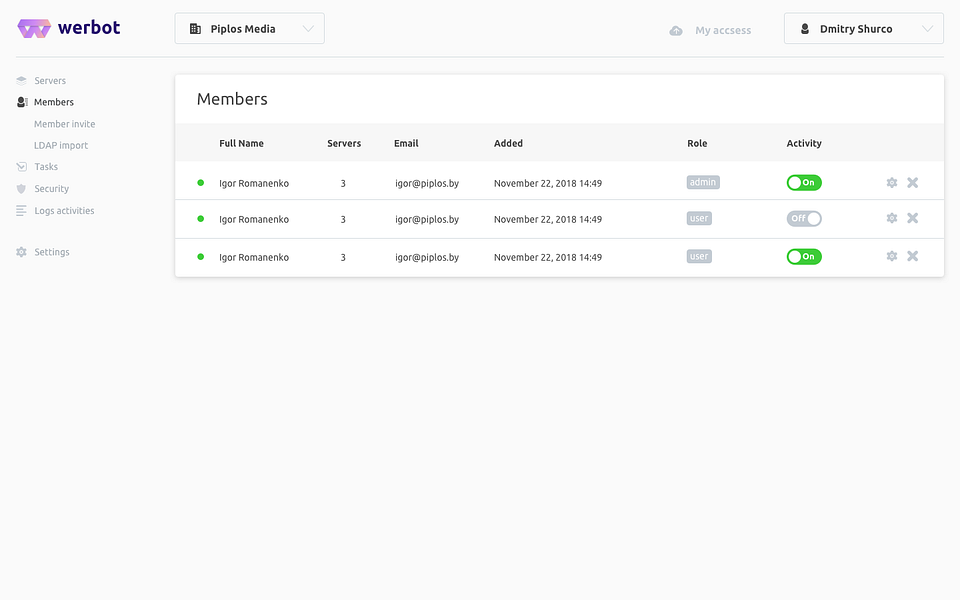
Task: Expand the Piplos Media organization dropdown
Action: point(249,28)
